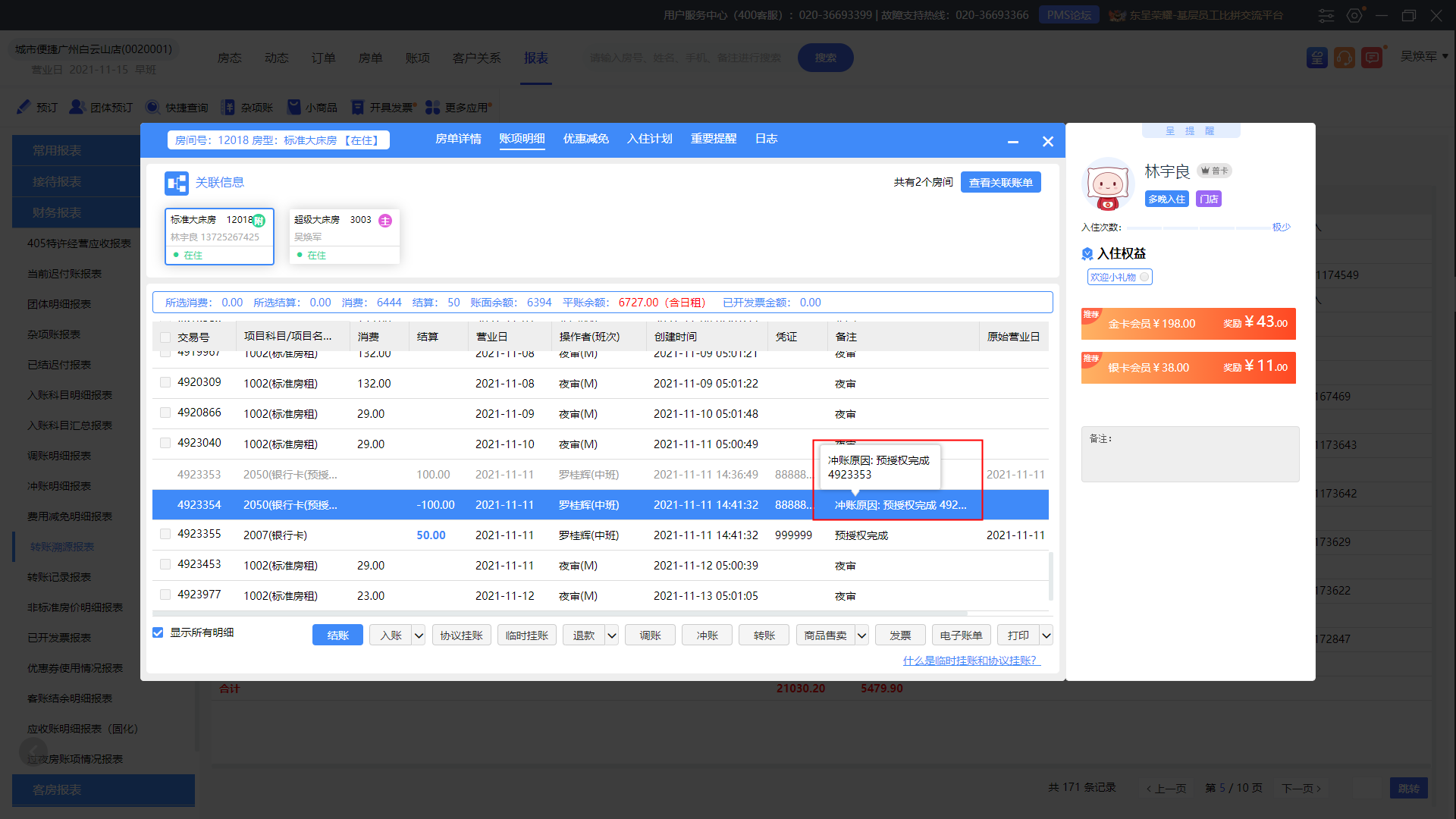Expand the 打印 dropdown arrow

(1046, 635)
